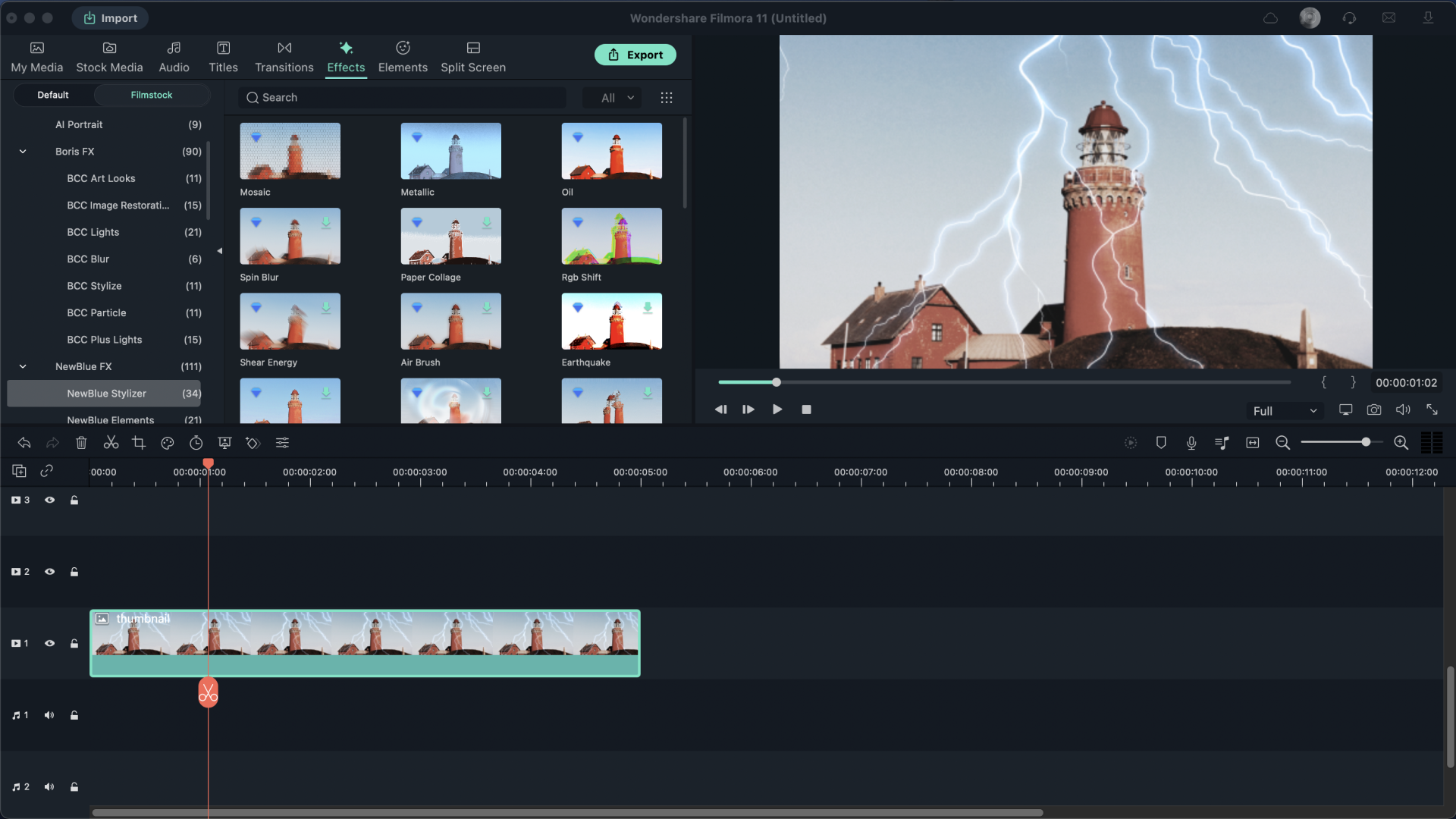Collapse the NewBlue FX category
The width and height of the screenshot is (1456, 819).
[x=23, y=367]
